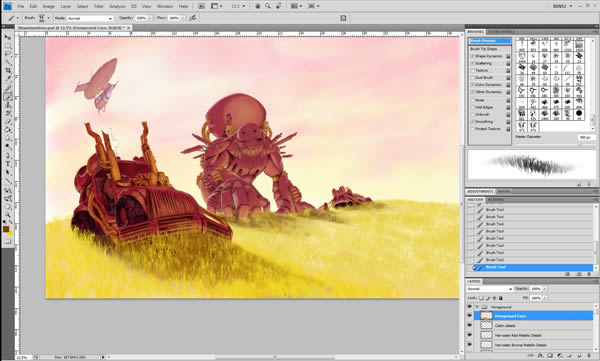600x361 pixels.
Task: Open the layer Opacity slider arrow
Action: point(545,289)
